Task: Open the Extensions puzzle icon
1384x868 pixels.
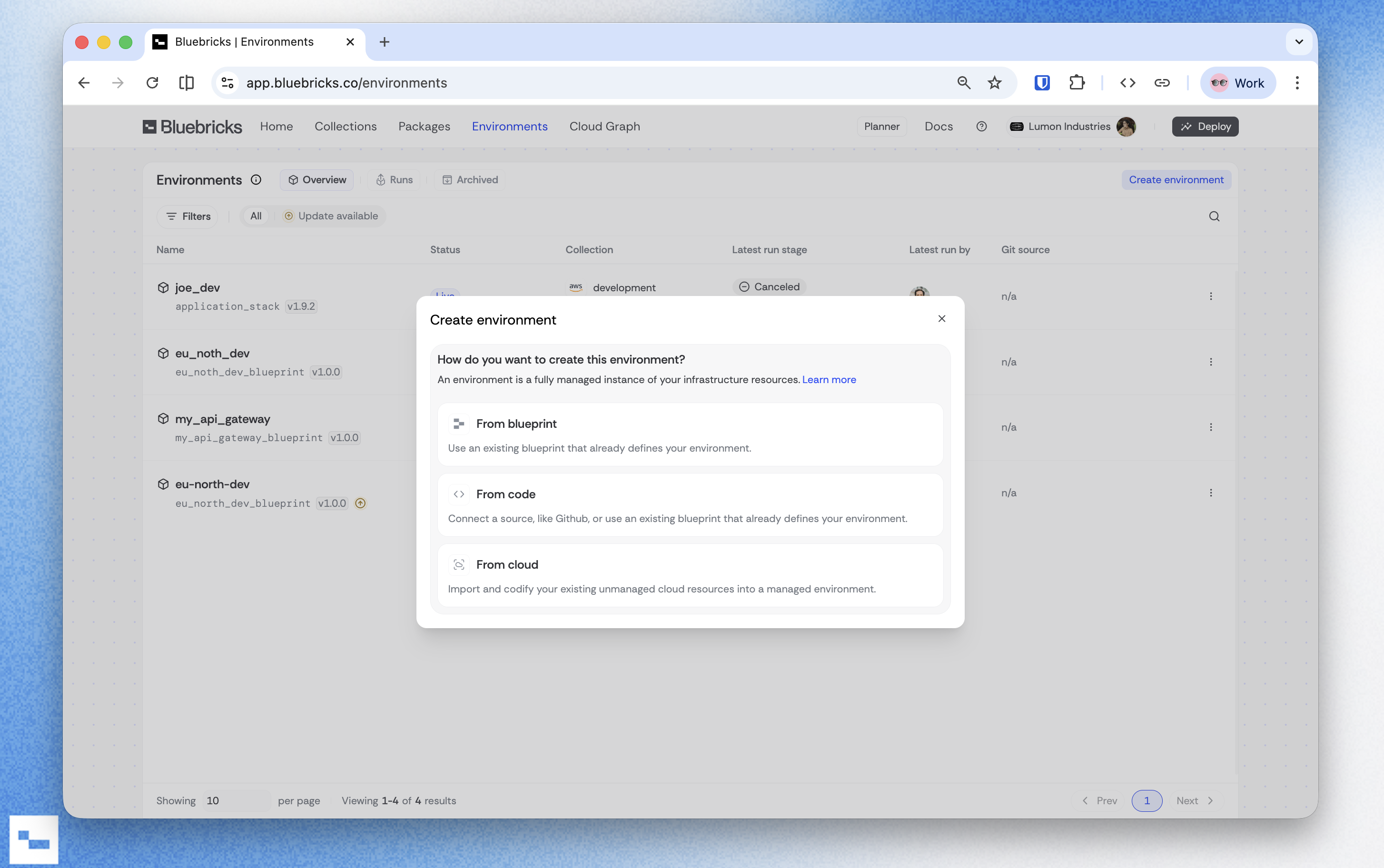Action: click(1077, 83)
